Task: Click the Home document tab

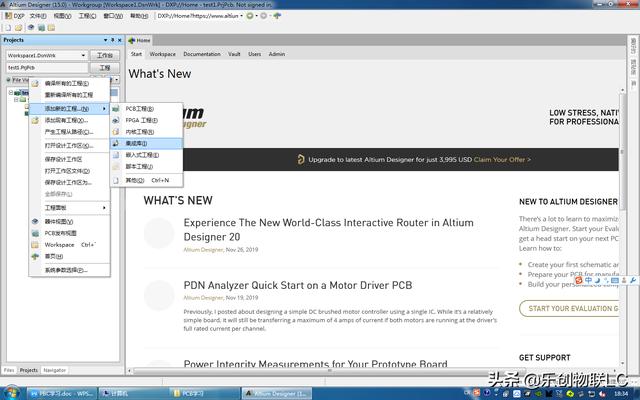Action: pyautogui.click(x=139, y=40)
